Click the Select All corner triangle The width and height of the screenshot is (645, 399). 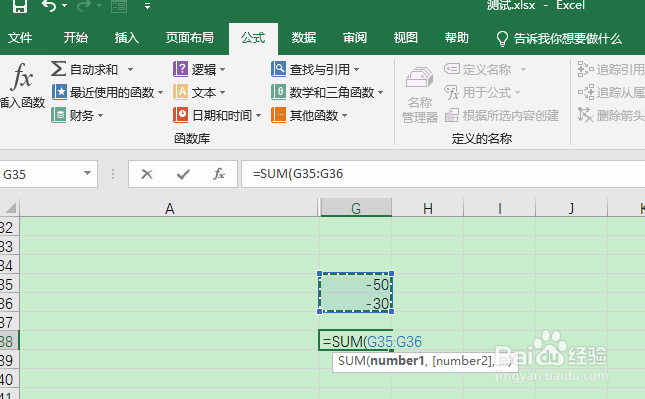10,207
